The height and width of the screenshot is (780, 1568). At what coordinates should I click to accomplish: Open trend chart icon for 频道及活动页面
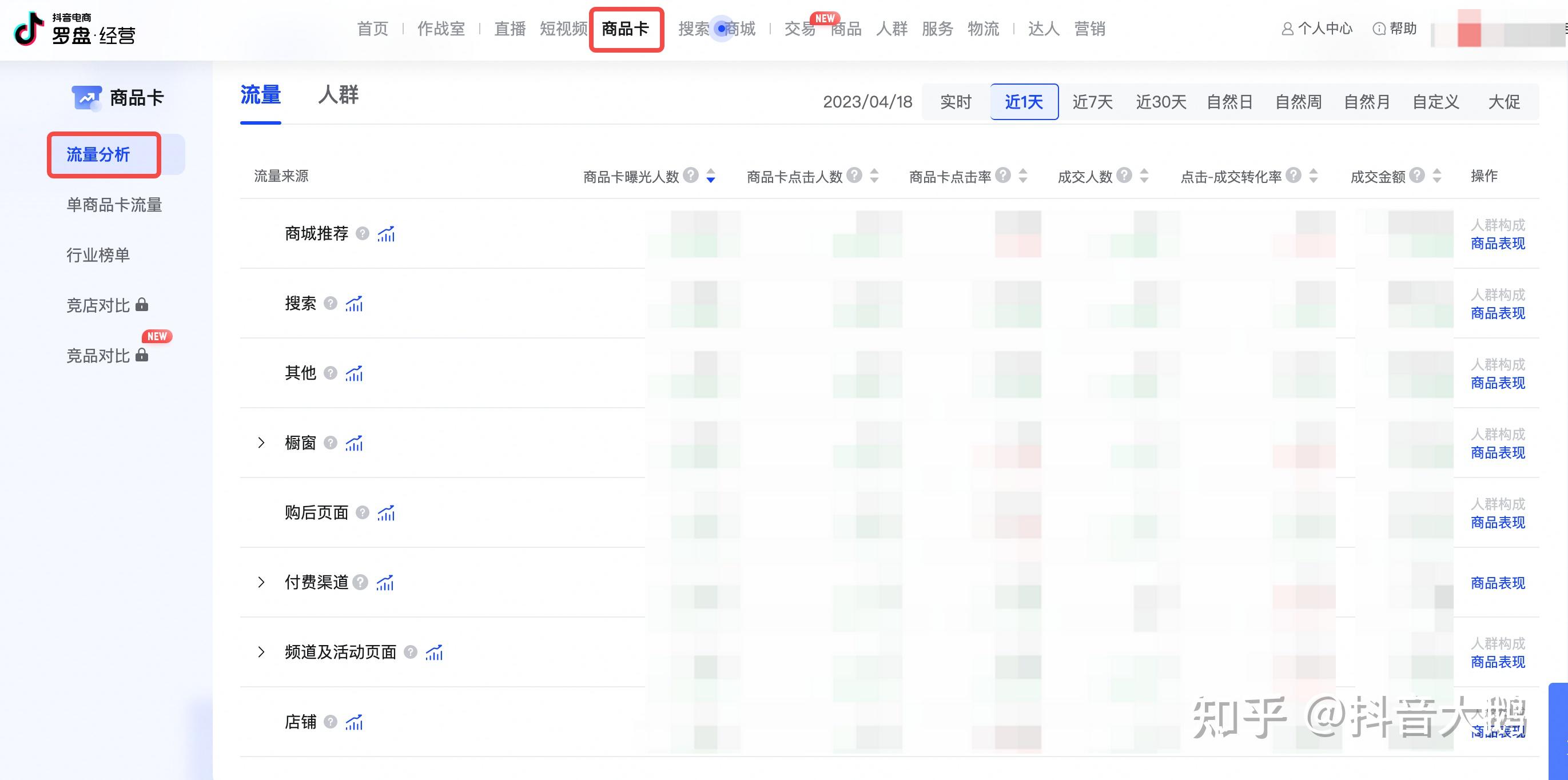tap(434, 652)
